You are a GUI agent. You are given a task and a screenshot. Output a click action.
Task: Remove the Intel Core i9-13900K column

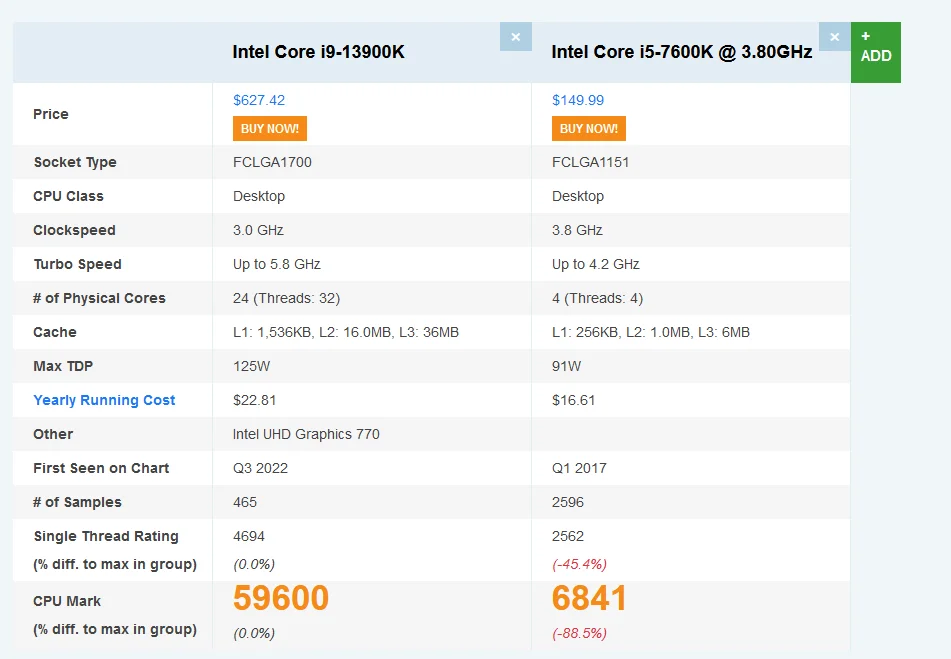pyautogui.click(x=516, y=37)
